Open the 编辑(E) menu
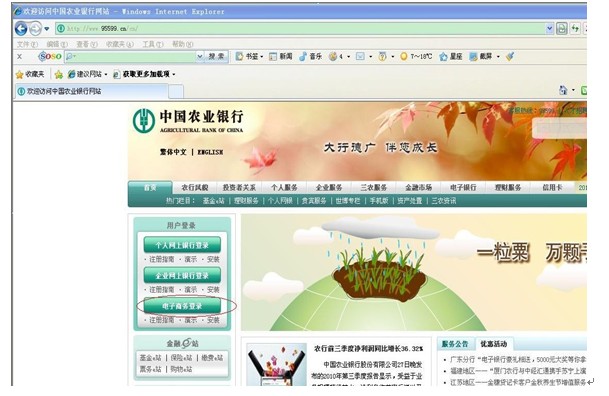 tap(57, 44)
